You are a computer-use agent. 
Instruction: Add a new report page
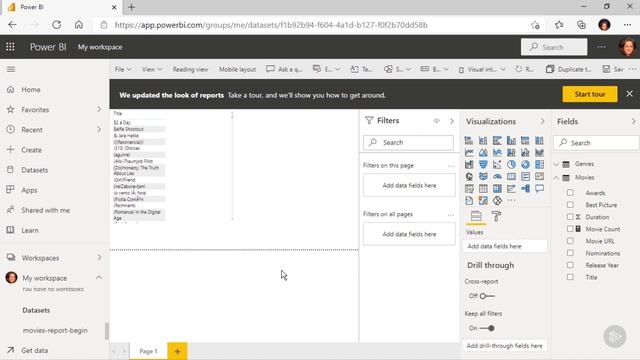pyautogui.click(x=177, y=351)
